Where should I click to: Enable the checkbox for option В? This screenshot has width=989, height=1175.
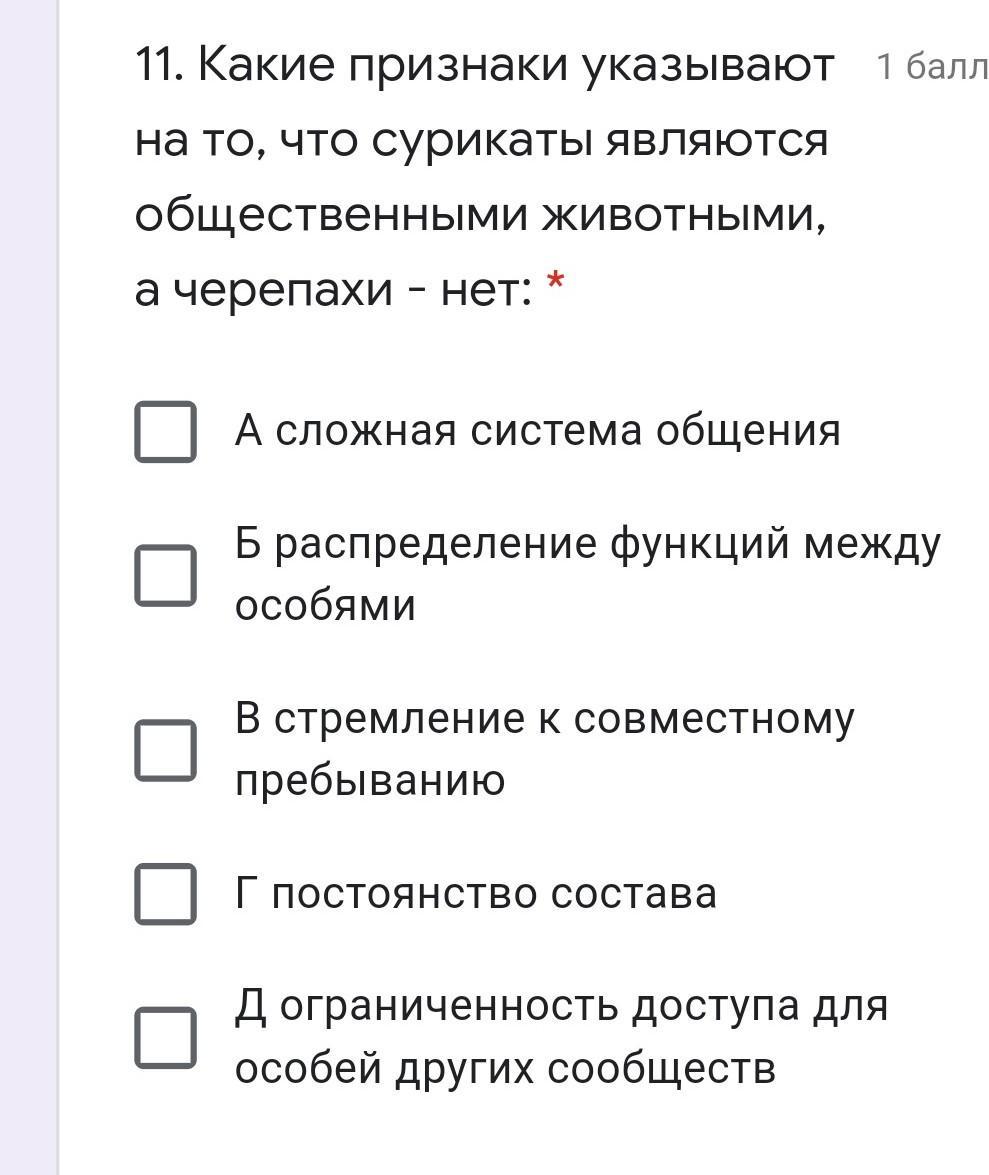[x=165, y=750]
